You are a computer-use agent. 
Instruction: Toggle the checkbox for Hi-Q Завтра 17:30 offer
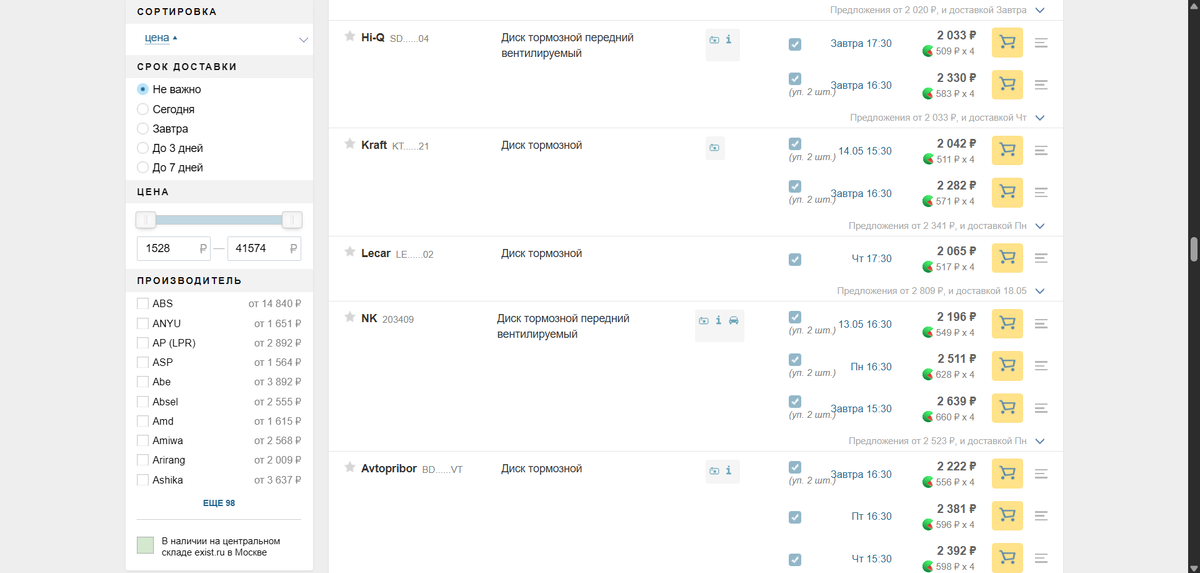pos(794,44)
